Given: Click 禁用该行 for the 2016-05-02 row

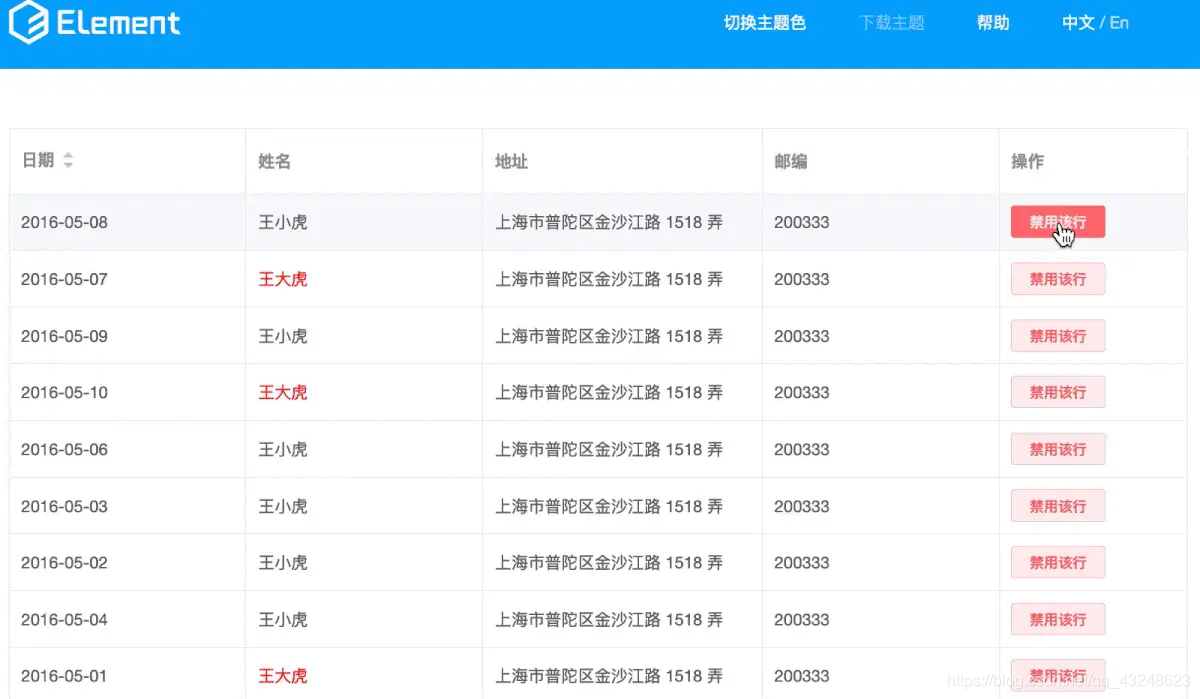Looking at the screenshot, I should point(1057,562).
